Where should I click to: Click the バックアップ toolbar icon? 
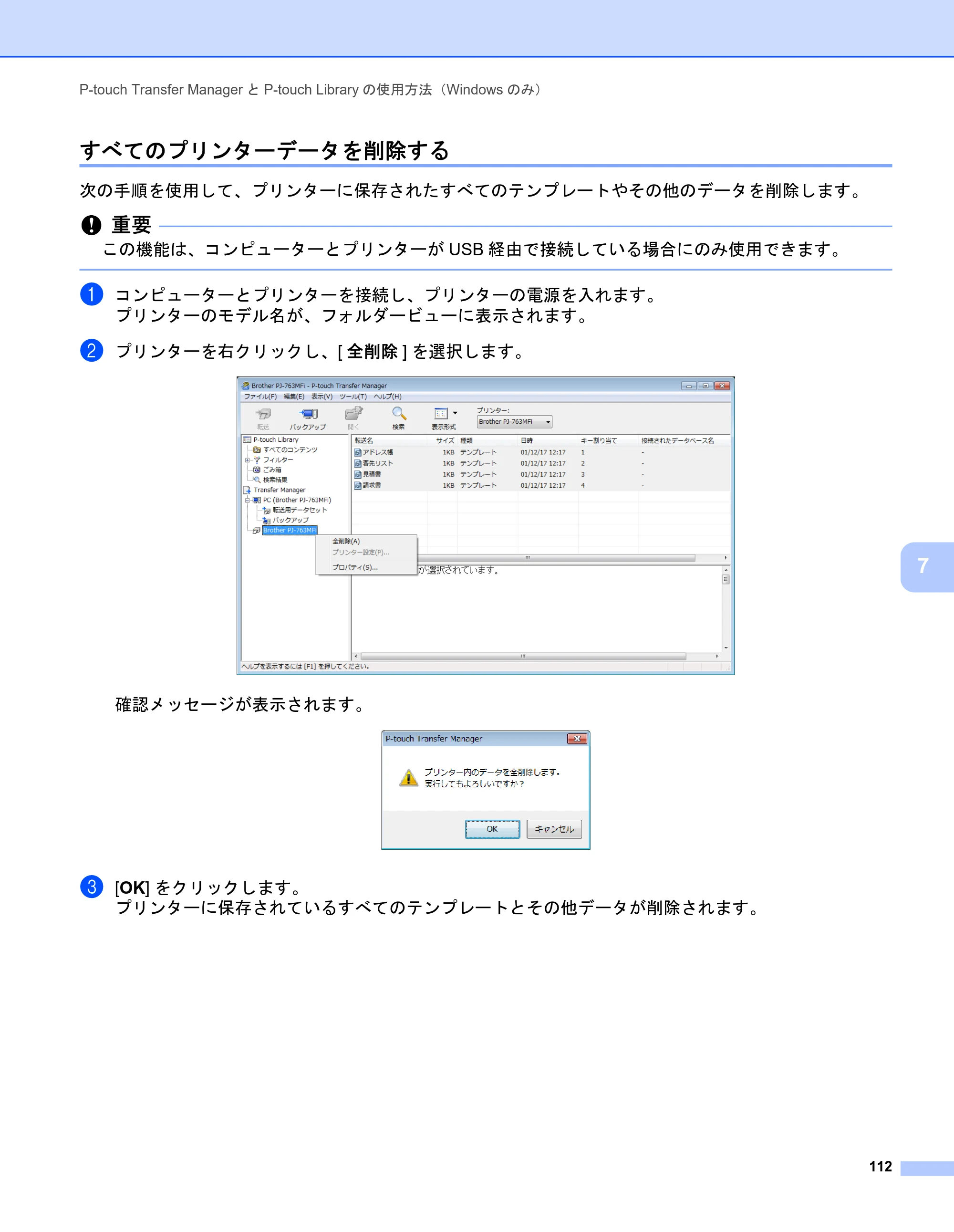[x=309, y=414]
